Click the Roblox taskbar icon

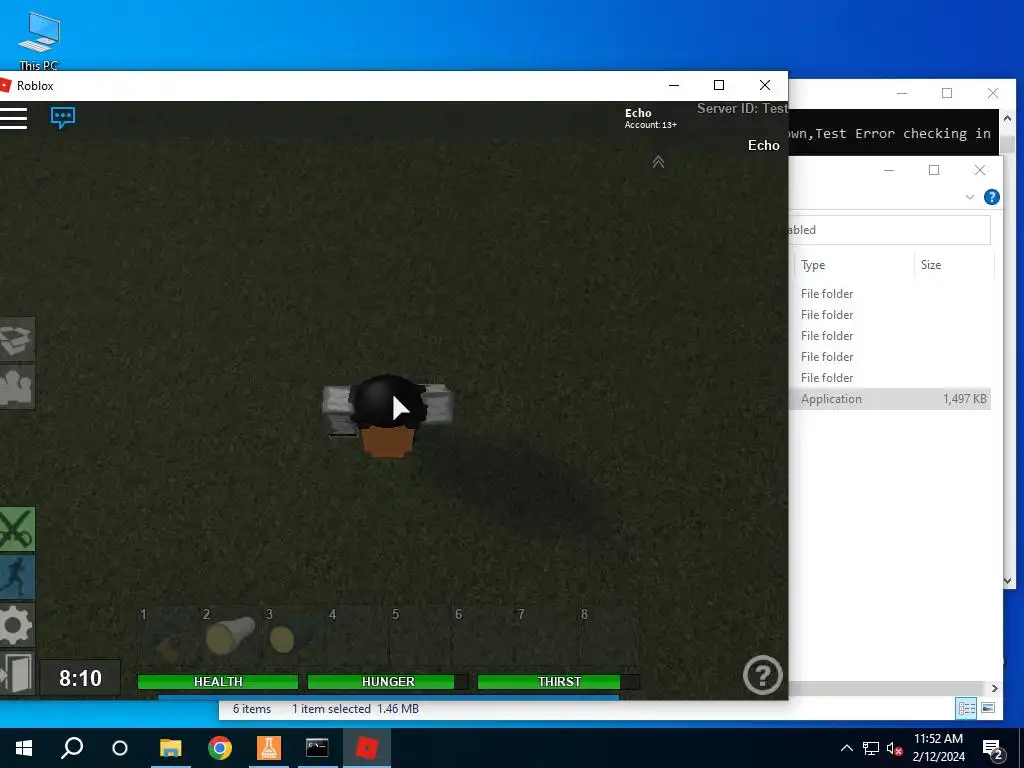tap(366, 748)
